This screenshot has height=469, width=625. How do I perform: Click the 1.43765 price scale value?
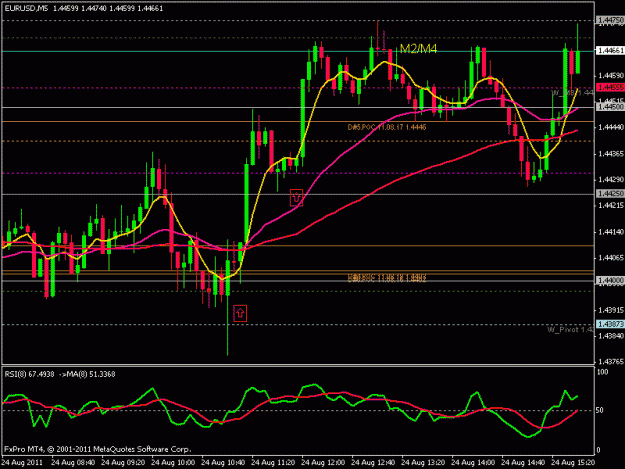point(611,361)
